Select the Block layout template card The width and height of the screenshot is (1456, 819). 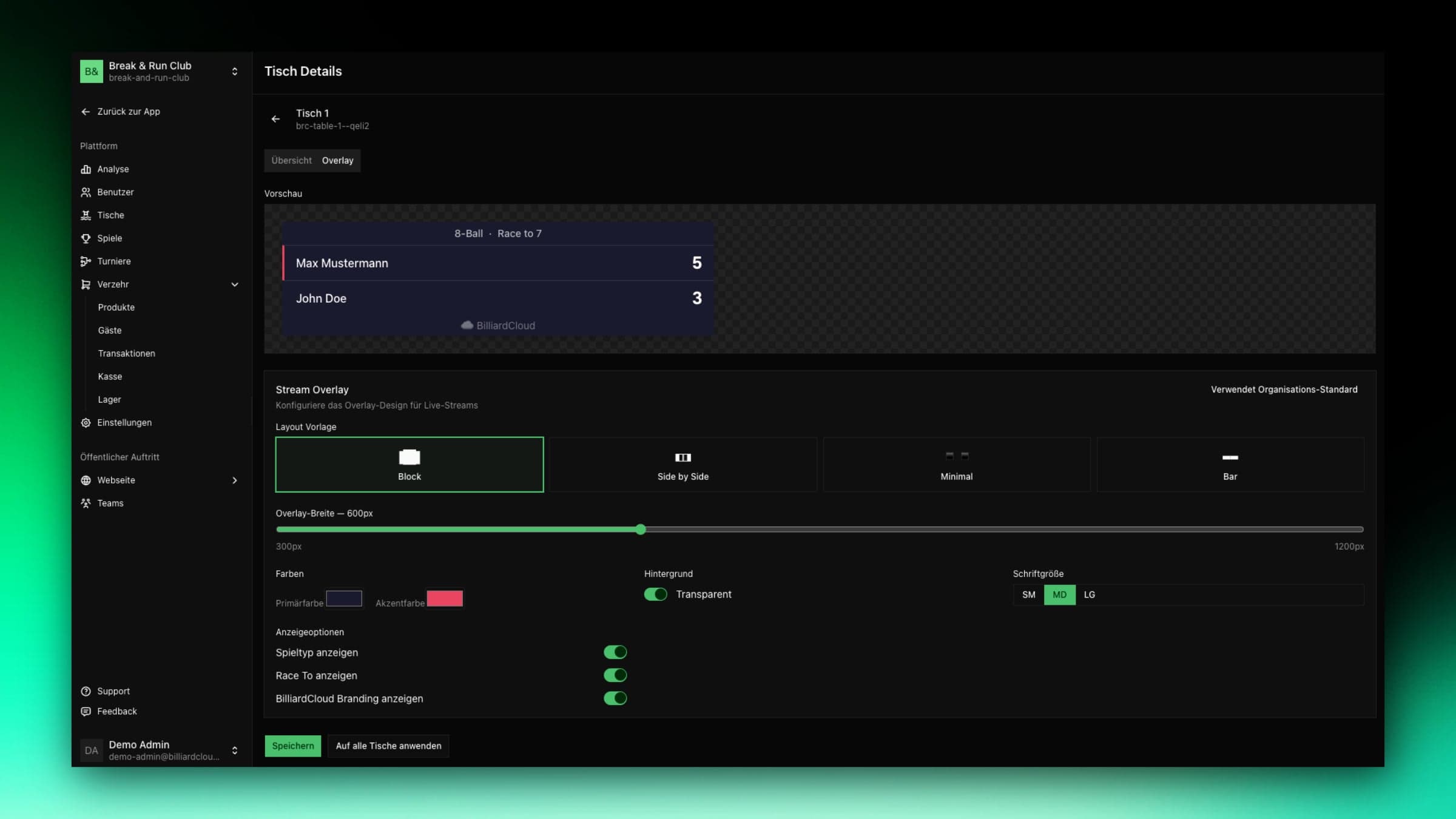(409, 465)
